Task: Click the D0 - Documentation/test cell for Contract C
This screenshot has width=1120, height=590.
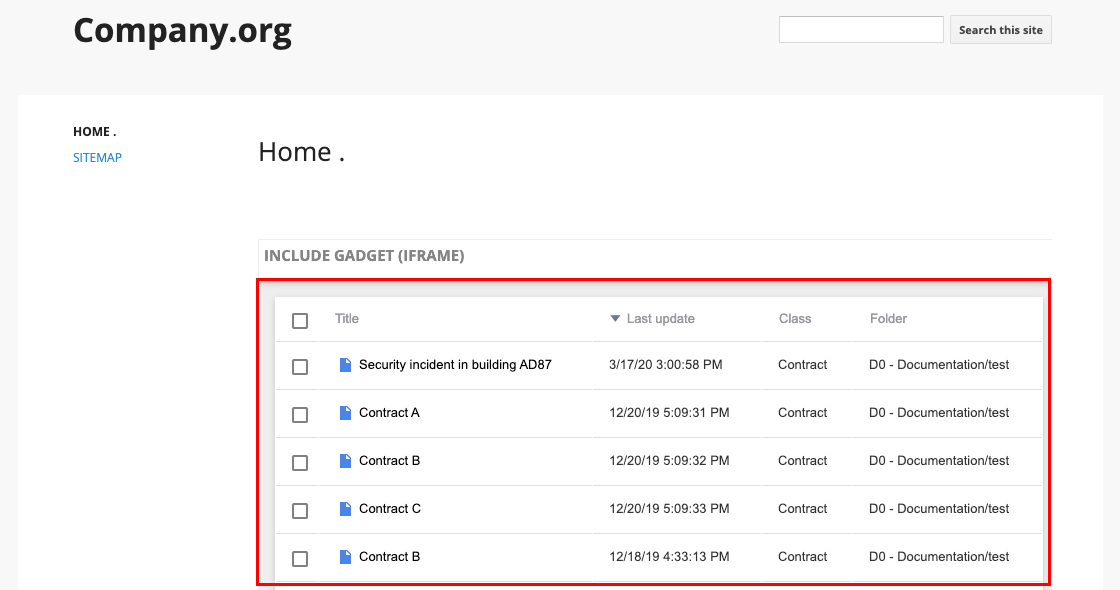Action: click(x=939, y=508)
